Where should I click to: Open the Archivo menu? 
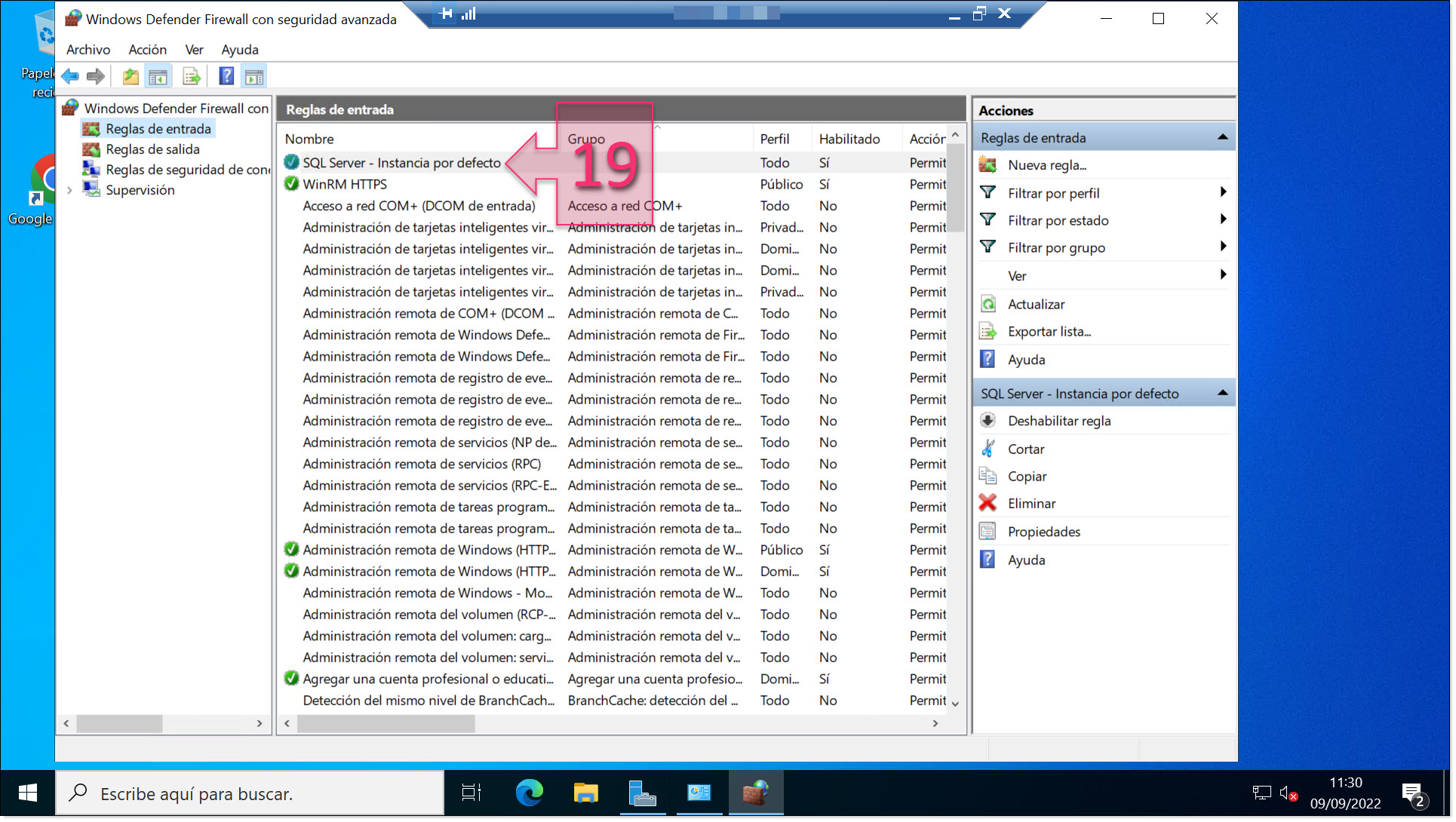point(88,50)
